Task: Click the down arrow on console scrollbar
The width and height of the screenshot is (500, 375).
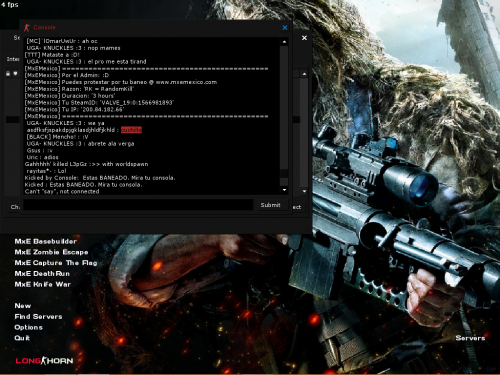Action: pos(284,190)
